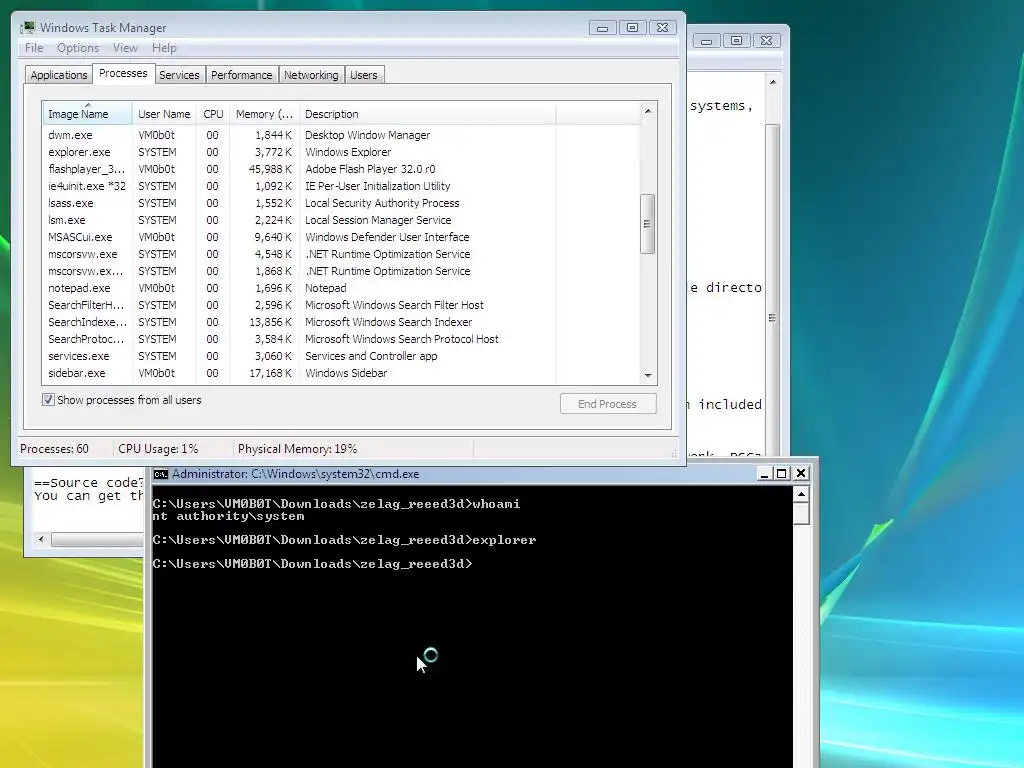
Task: Click the process list scrollbar thumb
Action: [647, 223]
